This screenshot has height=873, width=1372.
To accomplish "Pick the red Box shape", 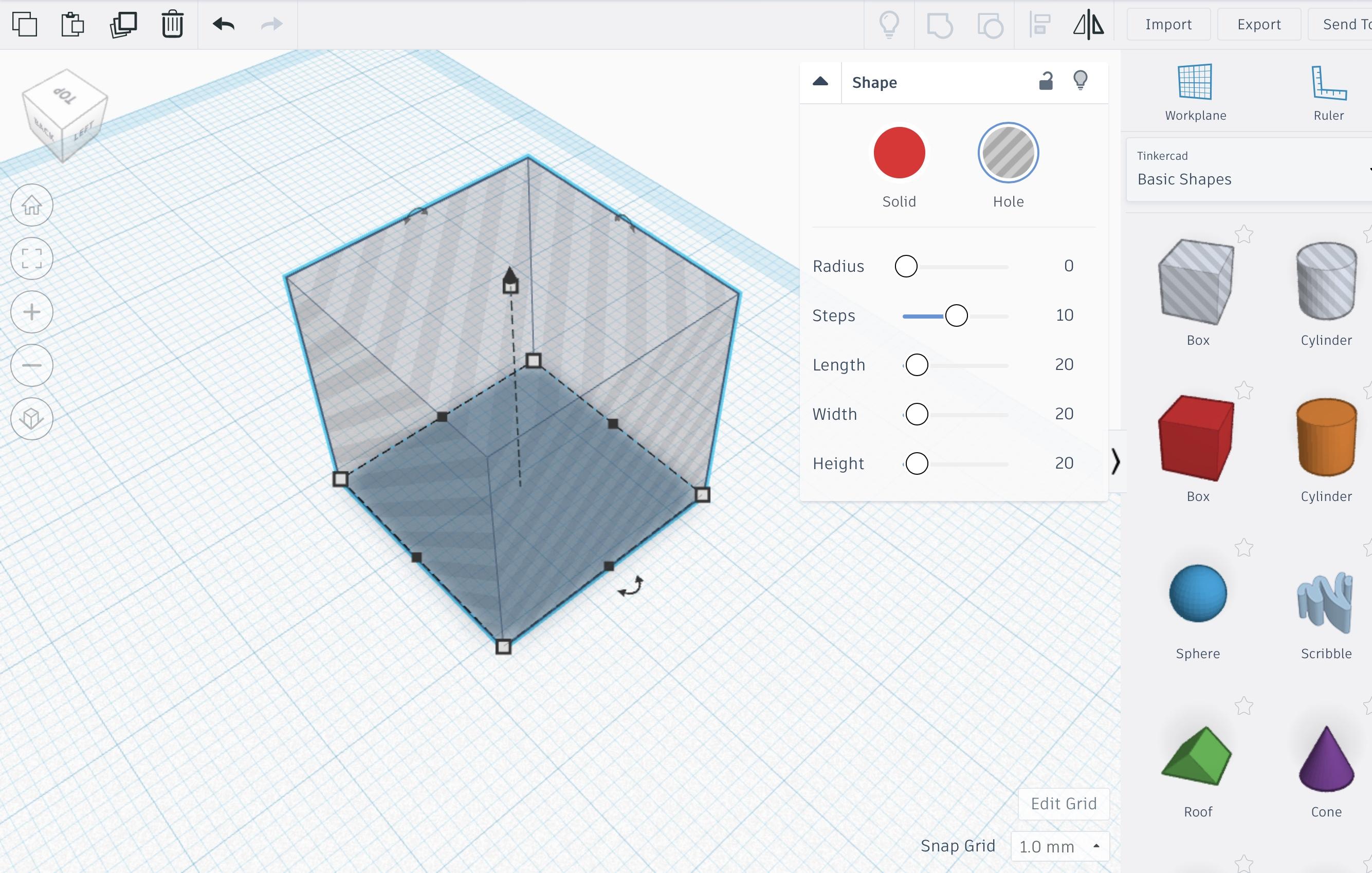I will [1197, 438].
